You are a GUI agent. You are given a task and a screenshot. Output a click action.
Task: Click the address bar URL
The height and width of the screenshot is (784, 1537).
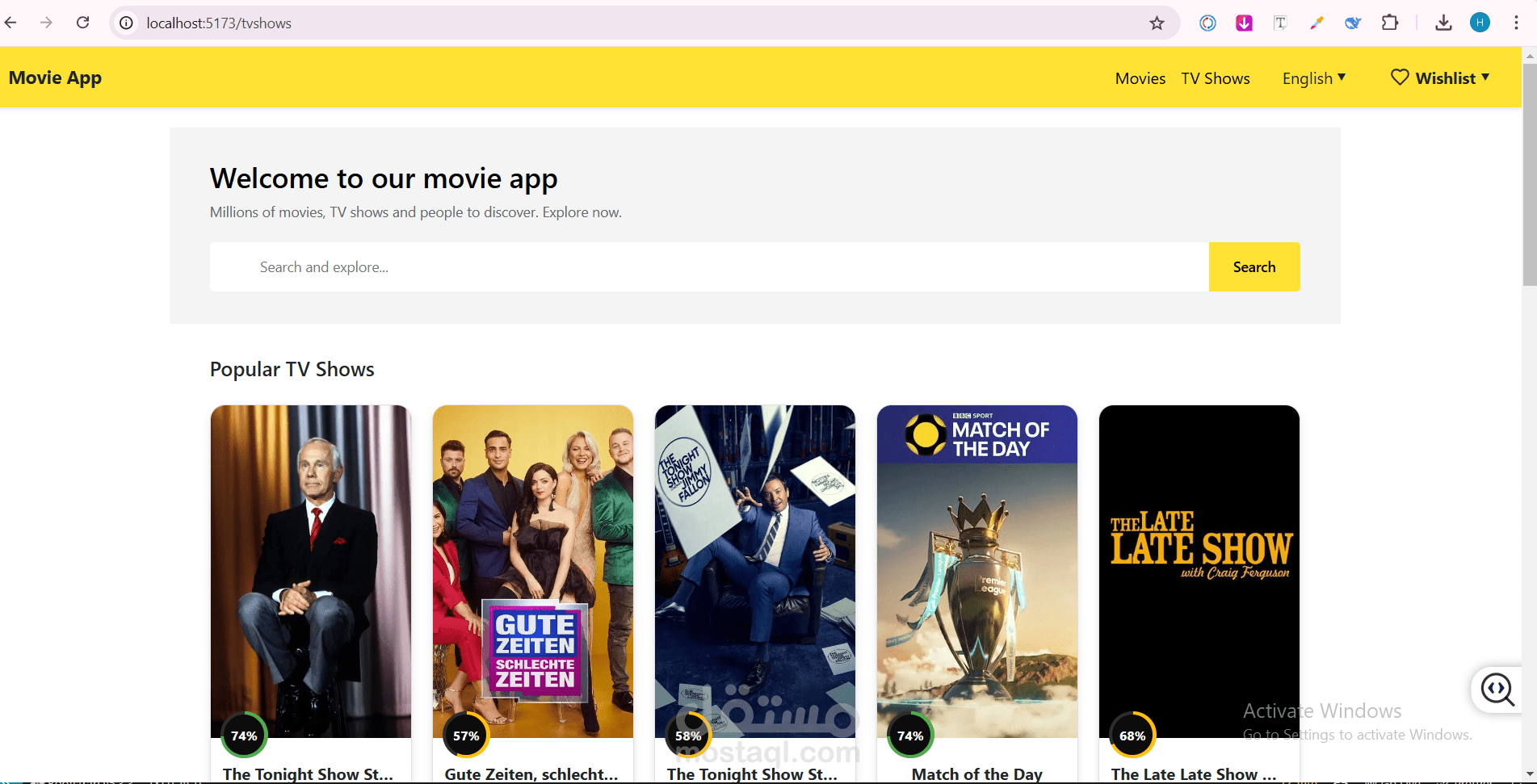pyautogui.click(x=219, y=23)
